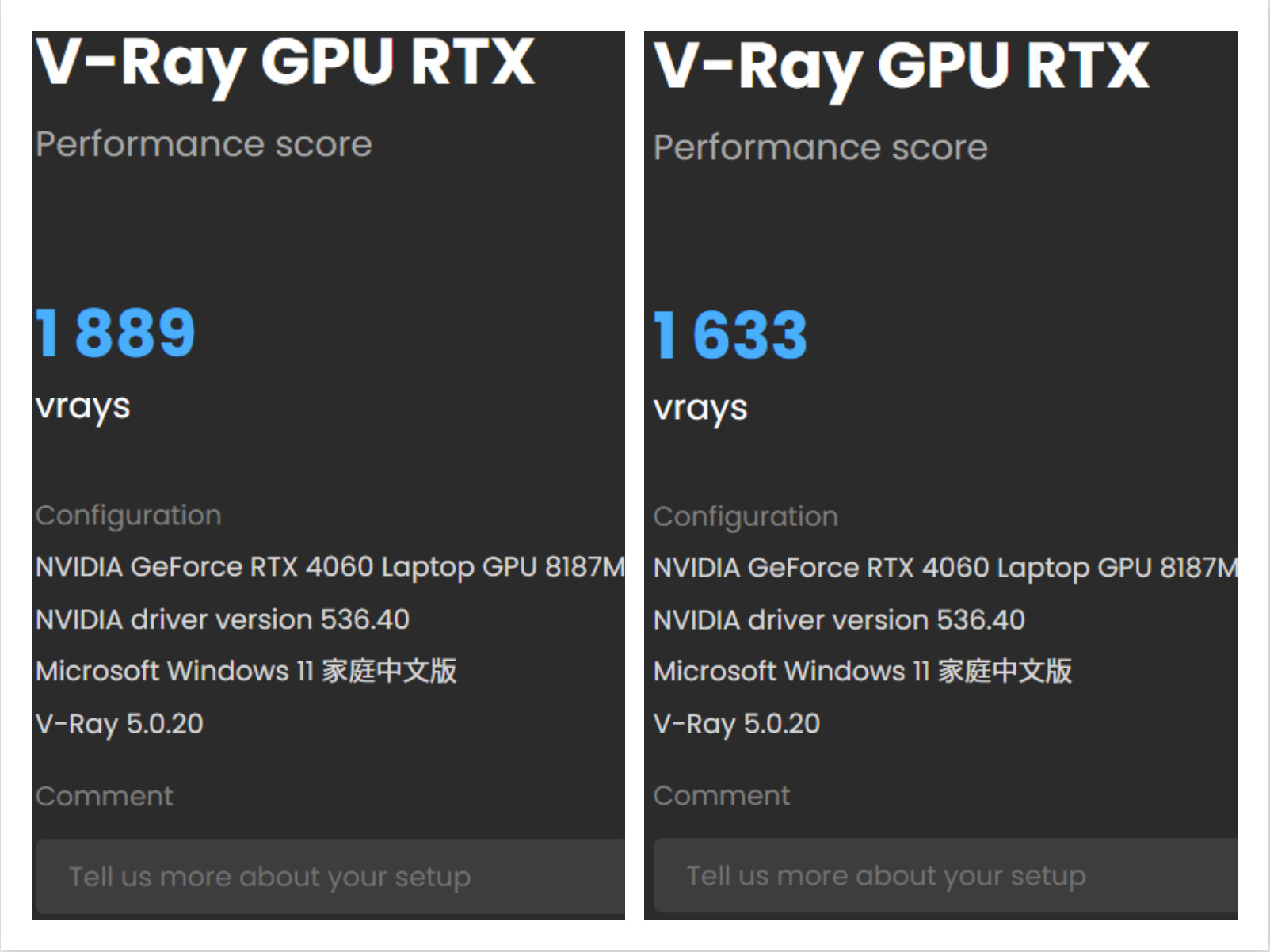Click the comment field under the 1 633 score
The height and width of the screenshot is (952, 1270).
[944, 876]
